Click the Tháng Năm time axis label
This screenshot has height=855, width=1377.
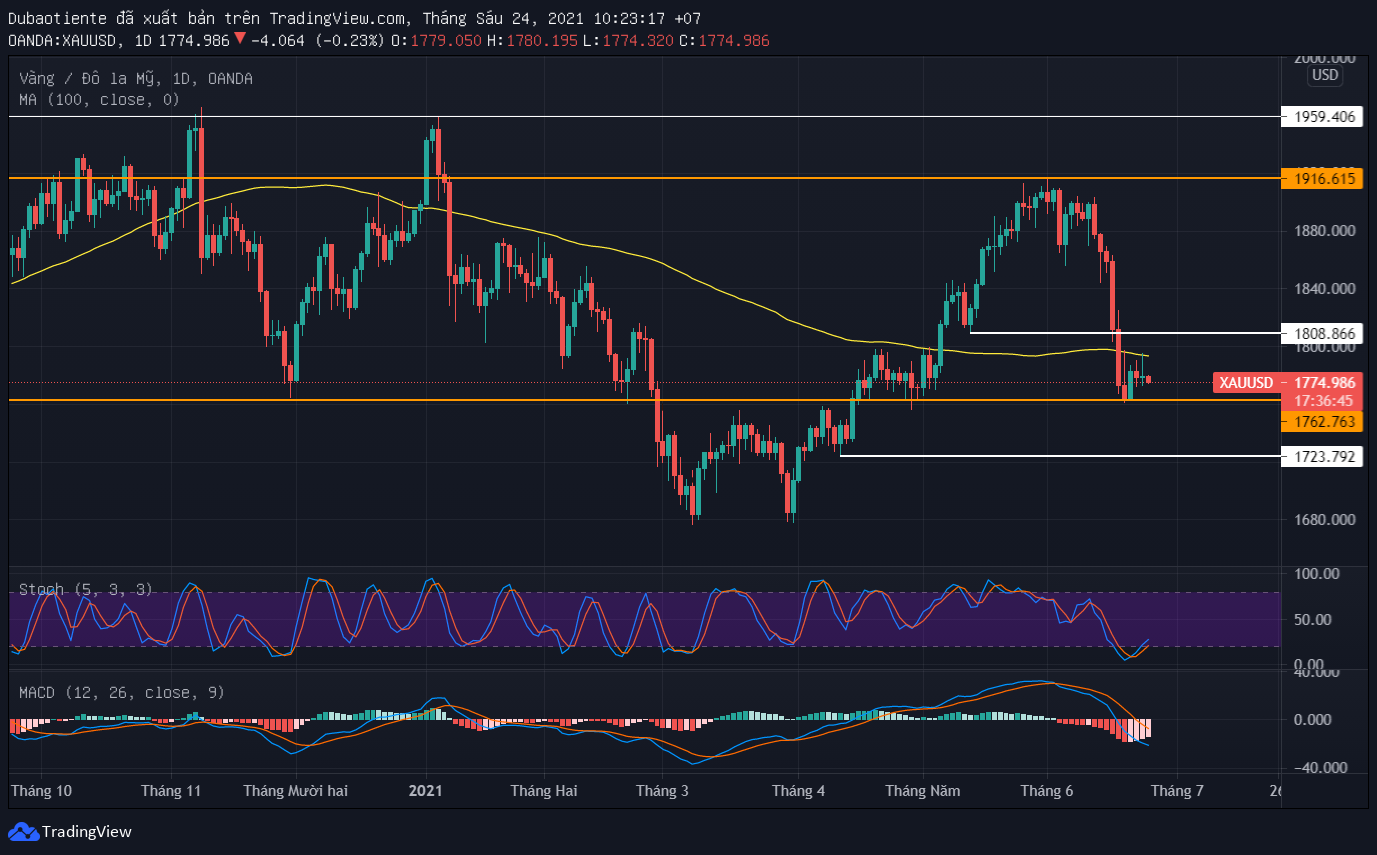point(923,791)
